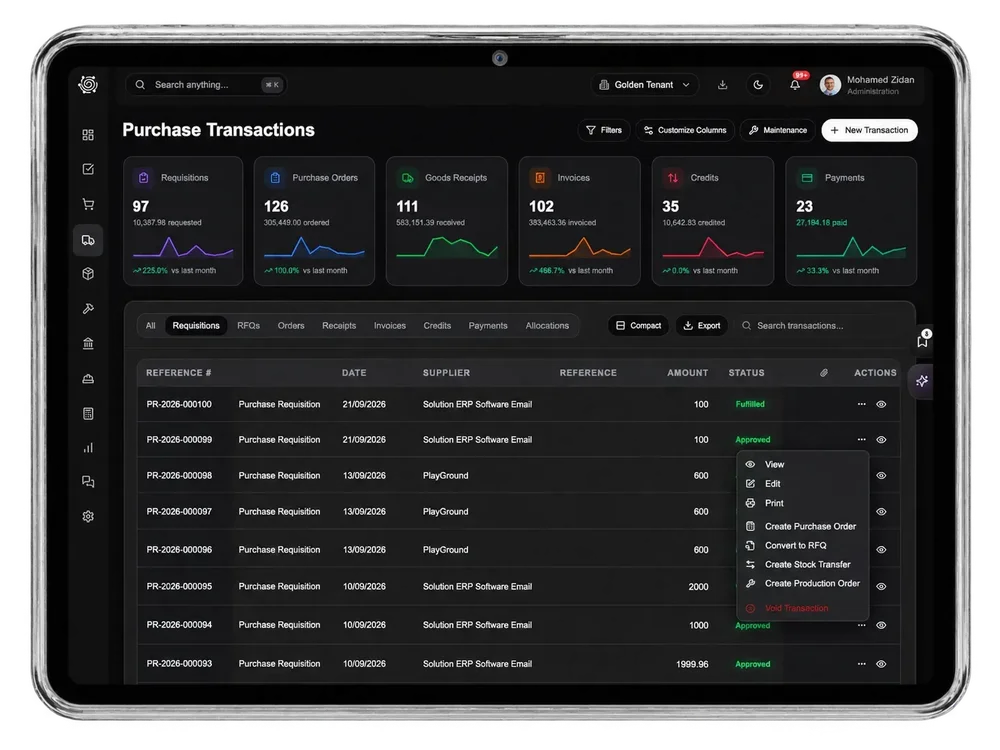Click the attachment paperclip column header

click(x=824, y=373)
